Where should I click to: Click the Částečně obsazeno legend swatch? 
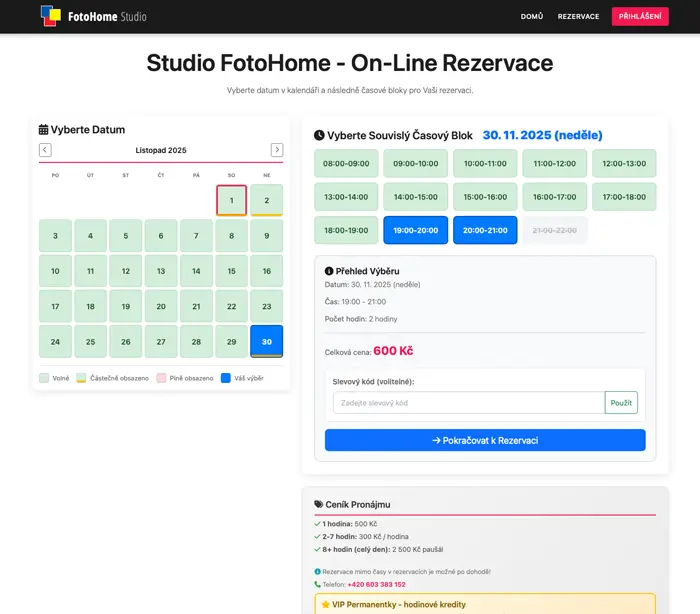pyautogui.click(x=81, y=378)
